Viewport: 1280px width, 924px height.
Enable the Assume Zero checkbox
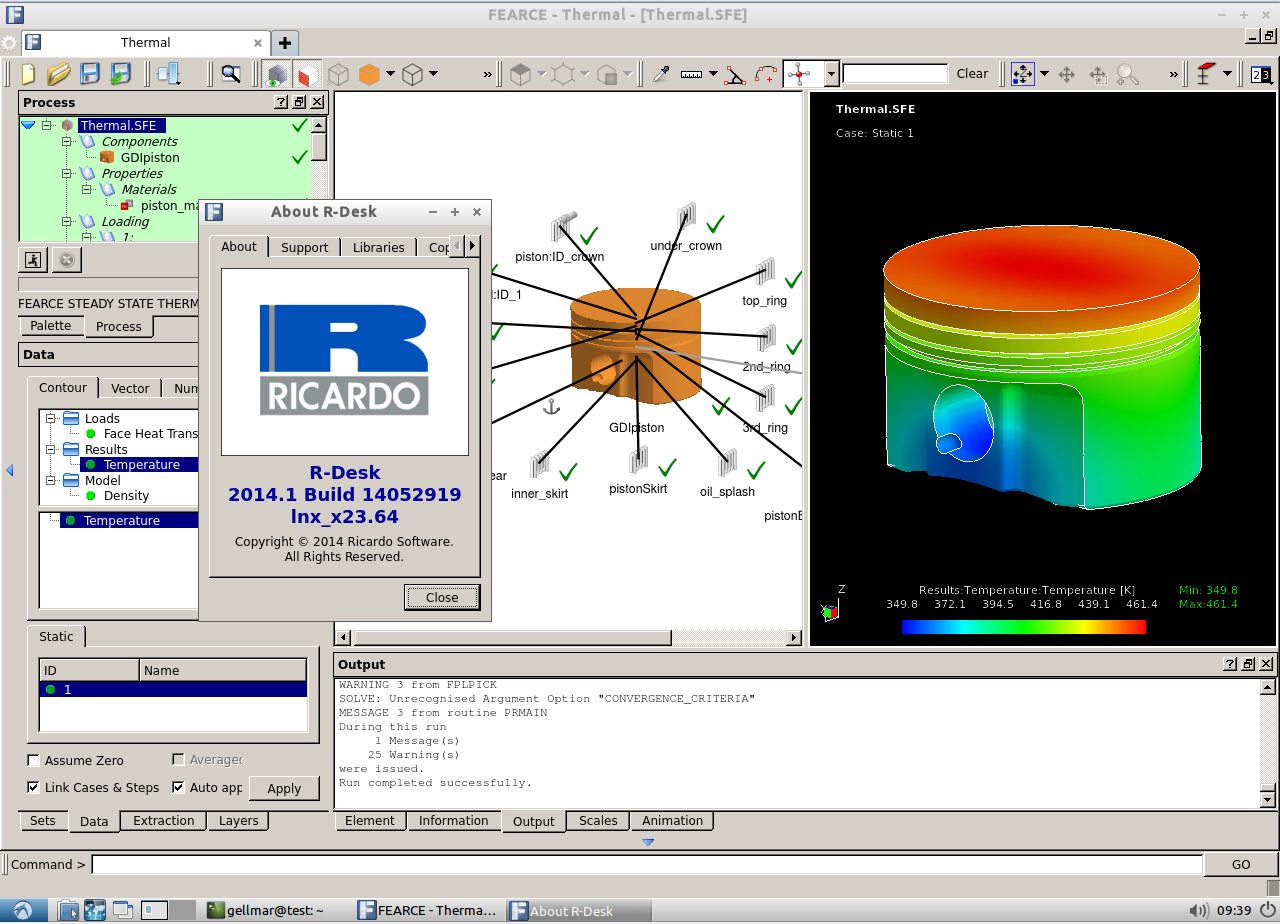(34, 760)
